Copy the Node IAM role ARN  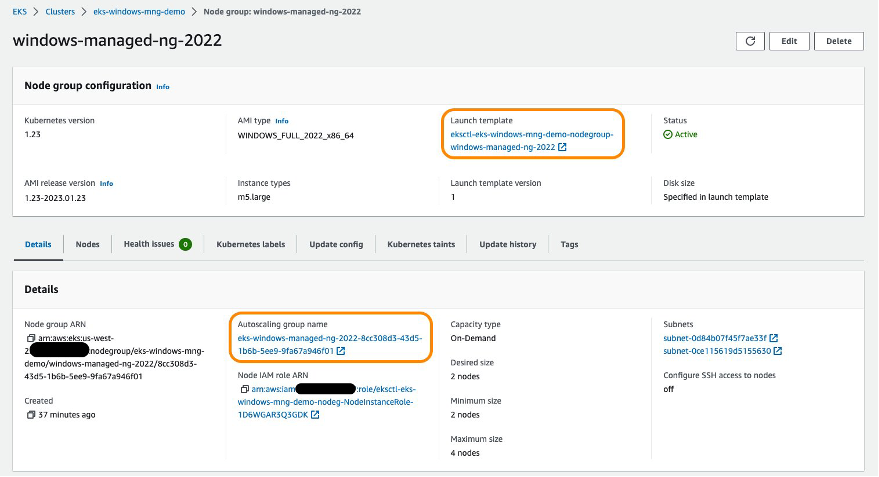point(244,390)
